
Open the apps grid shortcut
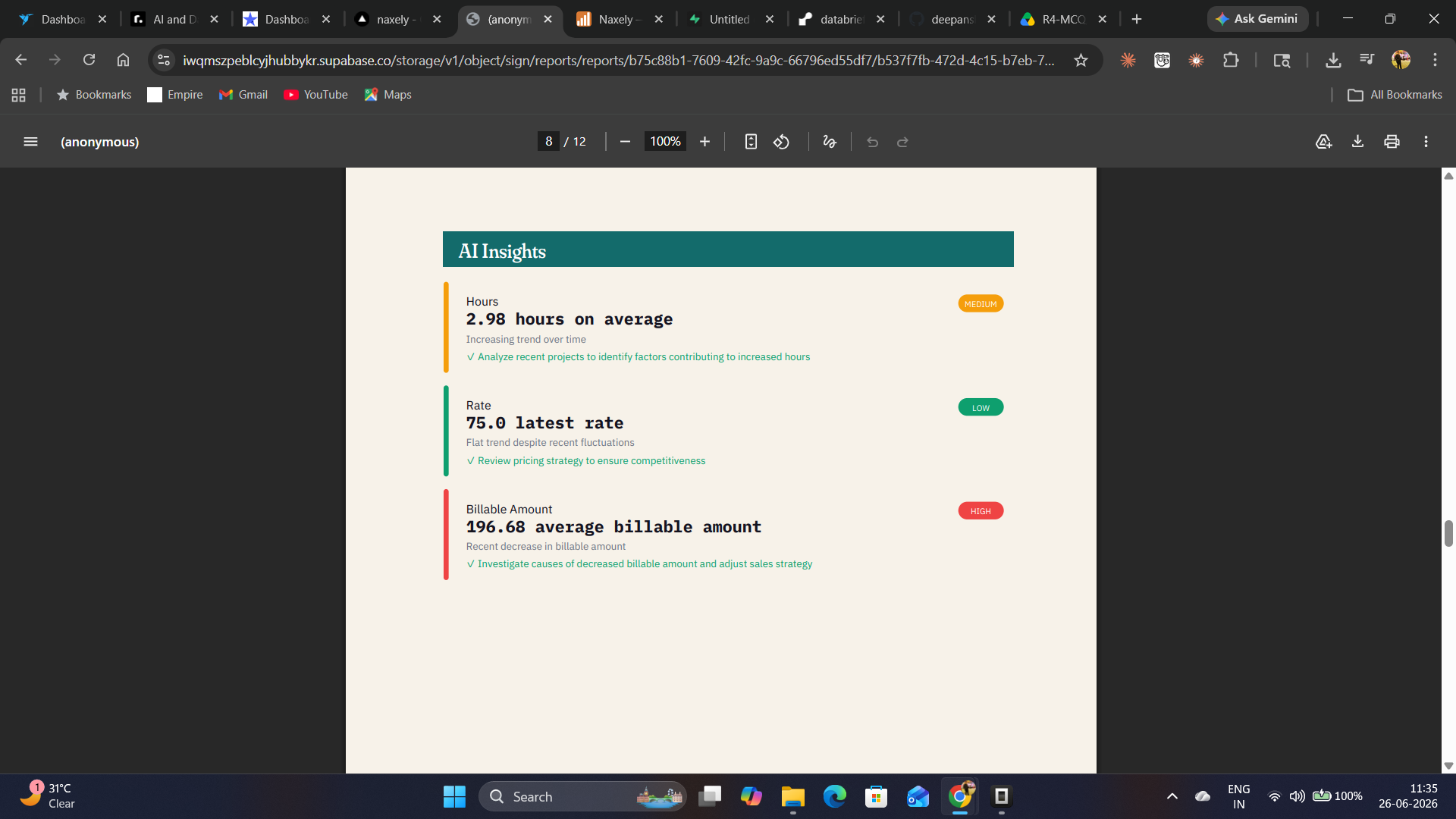coord(19,95)
